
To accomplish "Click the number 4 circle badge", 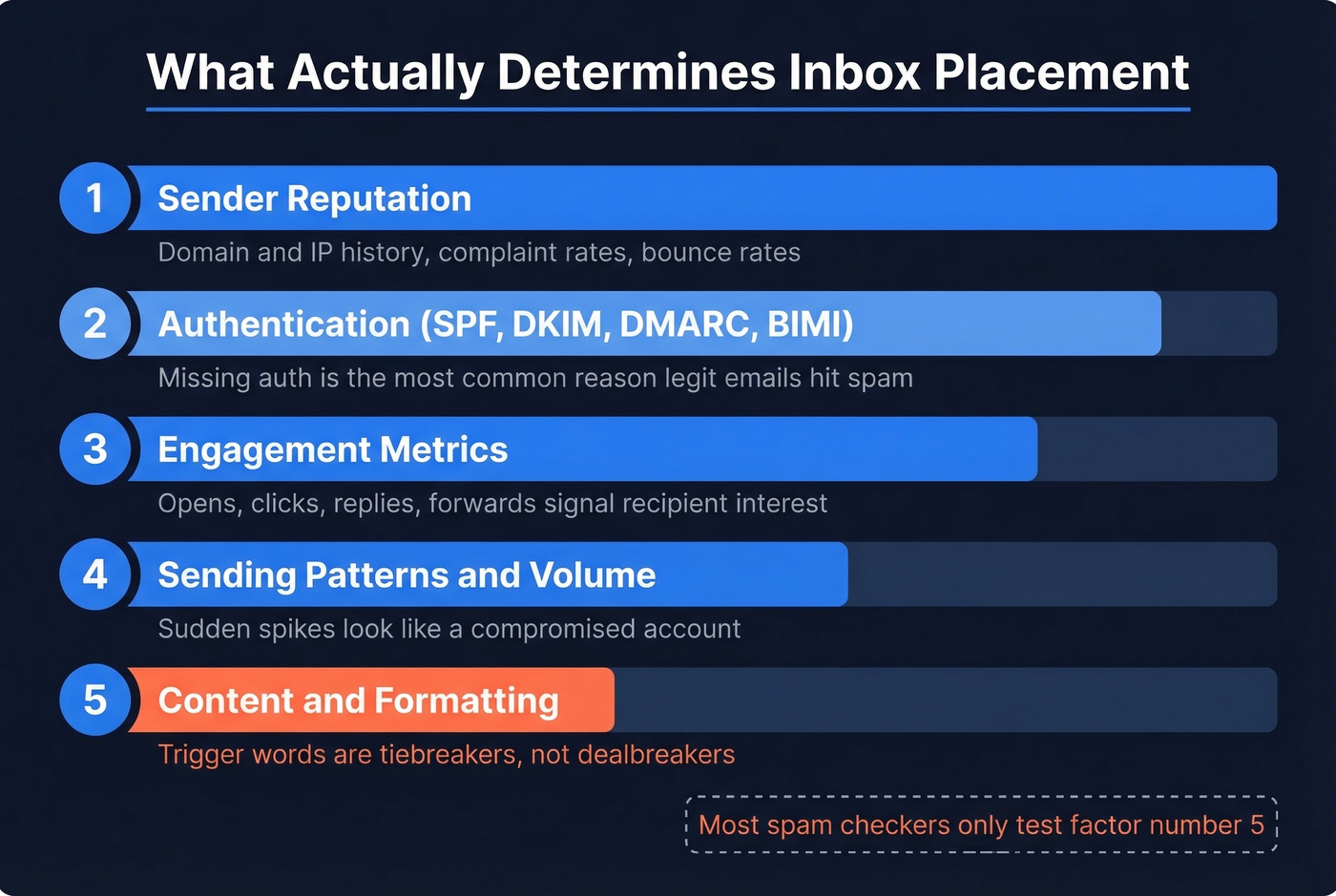I will (x=94, y=574).
